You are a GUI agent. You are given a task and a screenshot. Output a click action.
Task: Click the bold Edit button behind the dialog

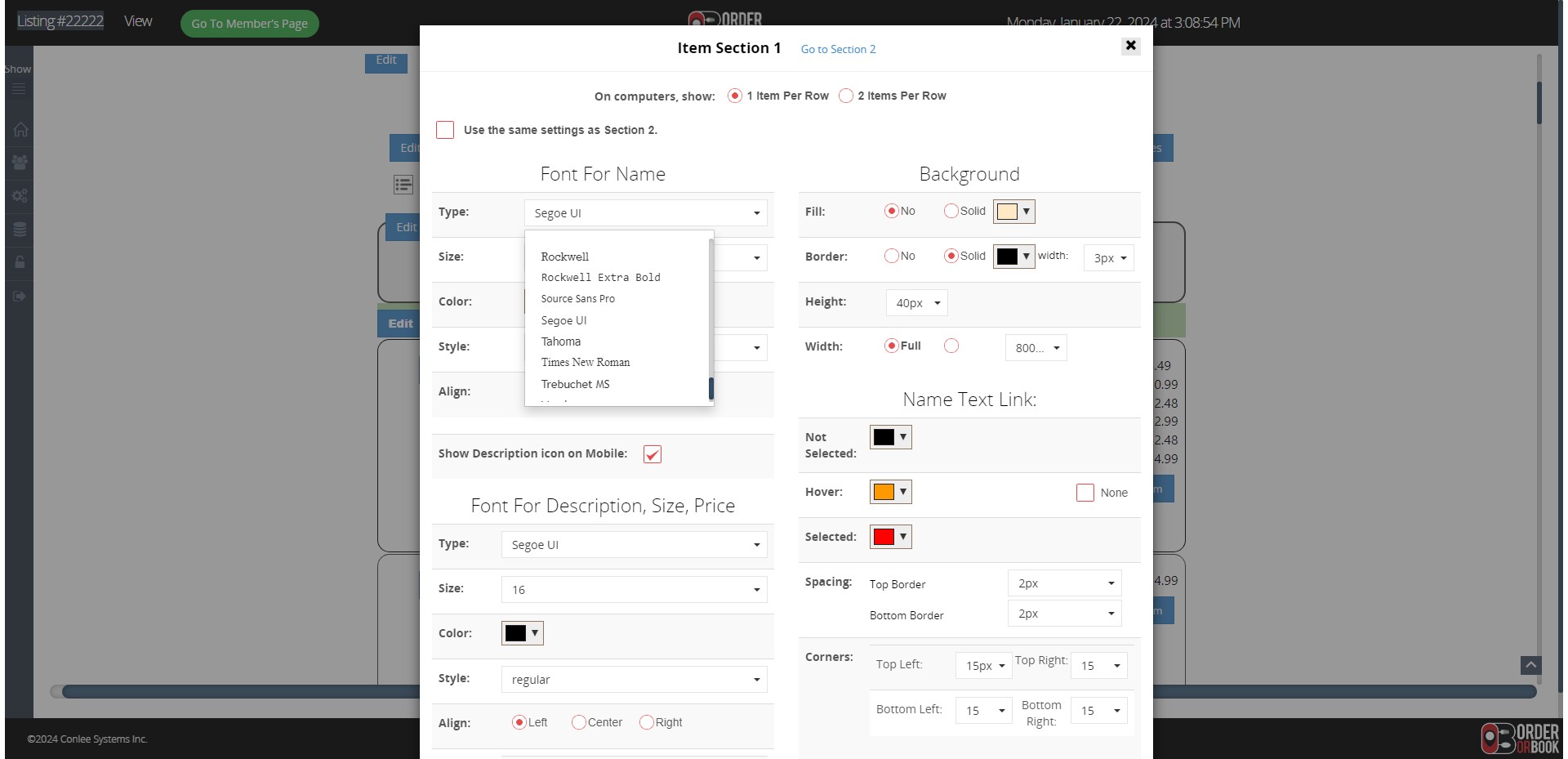click(x=399, y=324)
